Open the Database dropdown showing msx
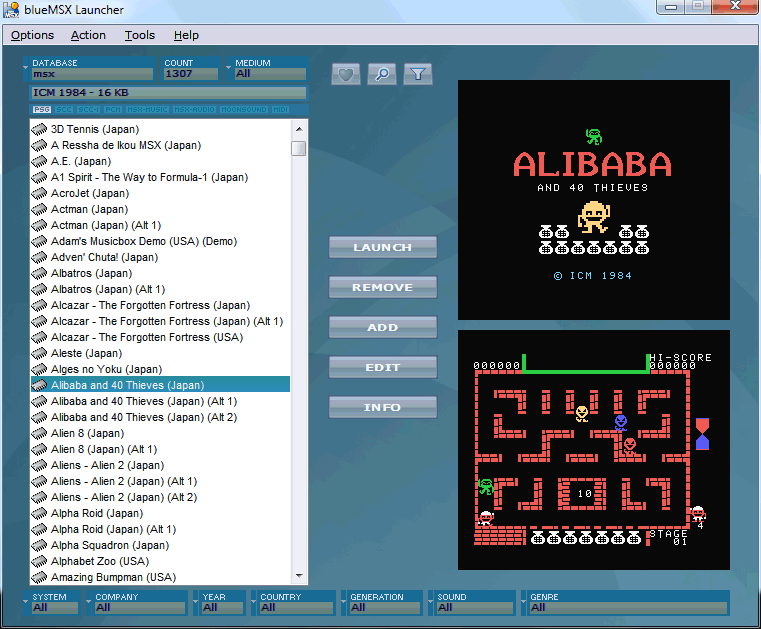This screenshot has width=761, height=629. click(88, 69)
